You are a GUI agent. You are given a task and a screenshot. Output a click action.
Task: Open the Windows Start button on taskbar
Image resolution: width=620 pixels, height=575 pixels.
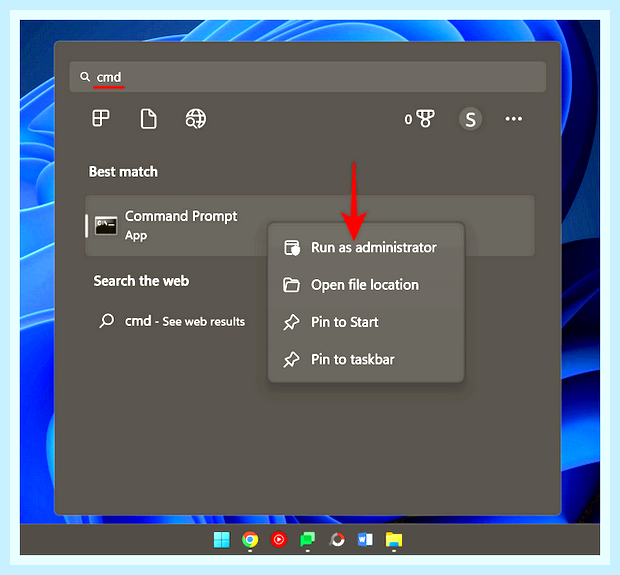click(x=221, y=539)
